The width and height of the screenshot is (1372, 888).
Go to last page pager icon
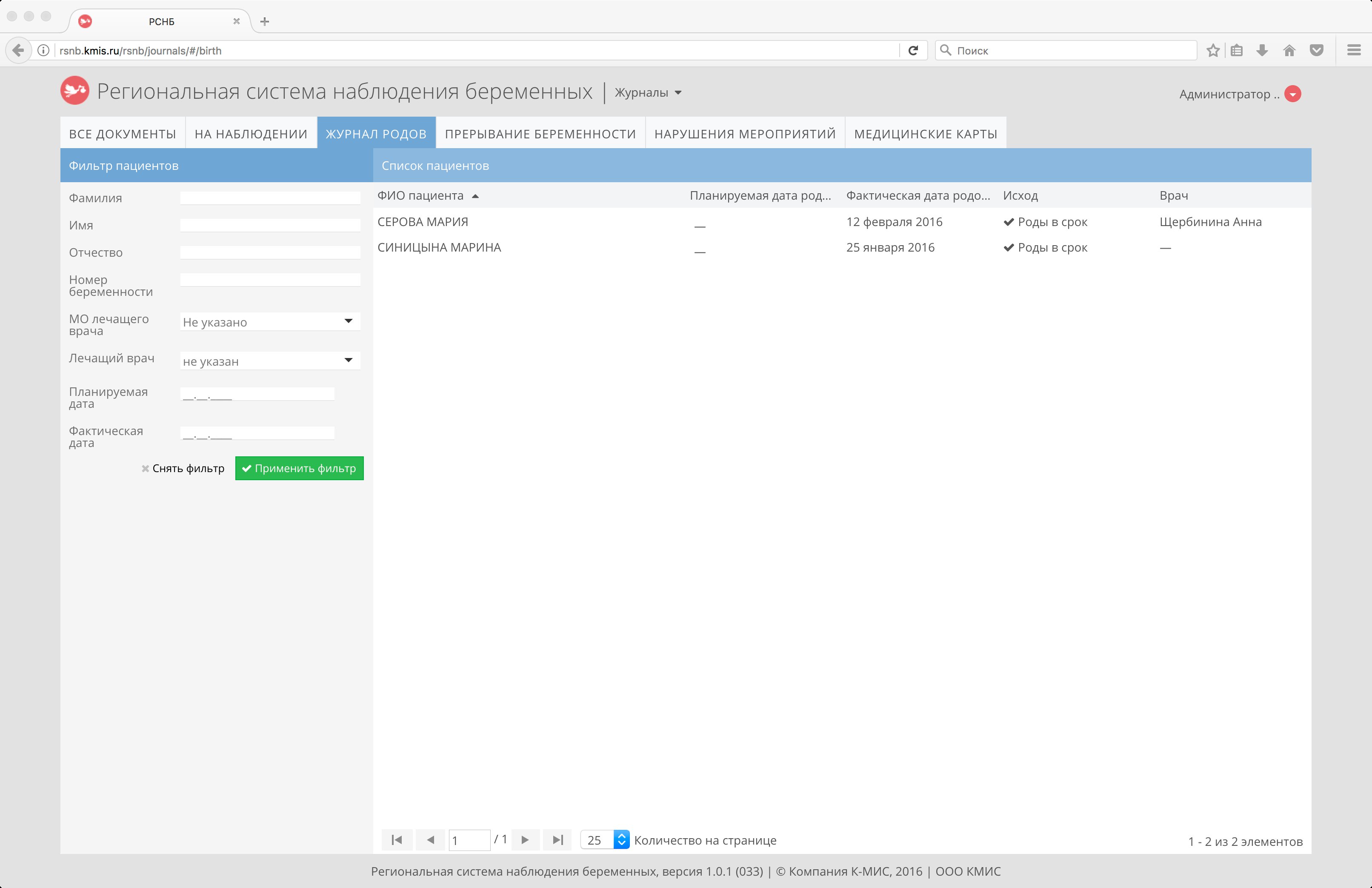pos(557,839)
